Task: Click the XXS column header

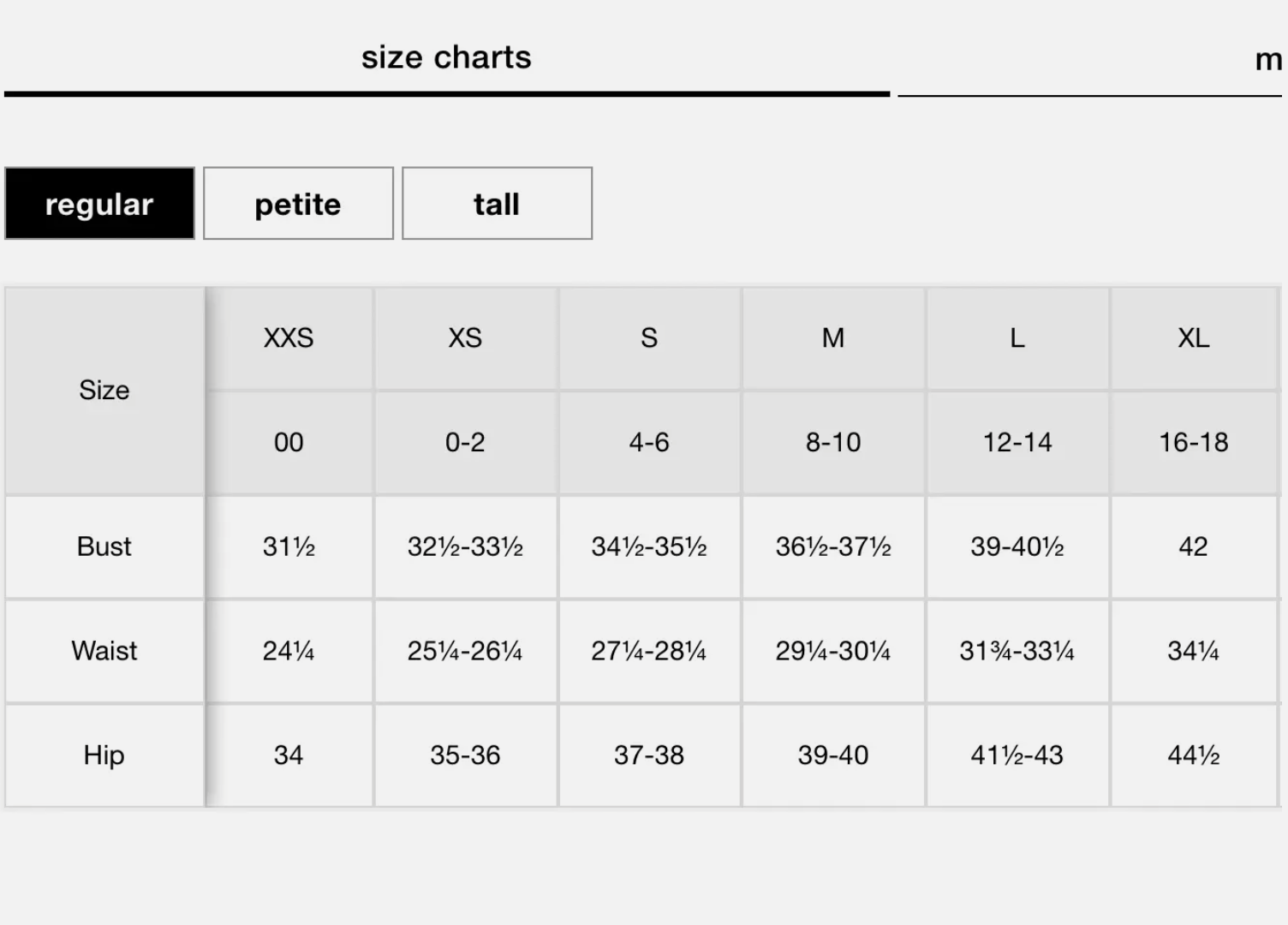Action: 289,338
